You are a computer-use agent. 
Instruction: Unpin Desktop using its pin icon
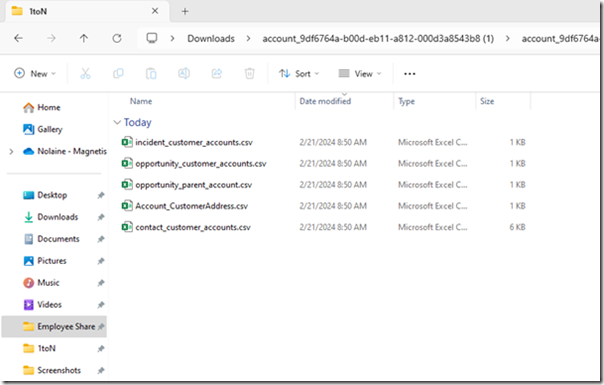coord(101,195)
